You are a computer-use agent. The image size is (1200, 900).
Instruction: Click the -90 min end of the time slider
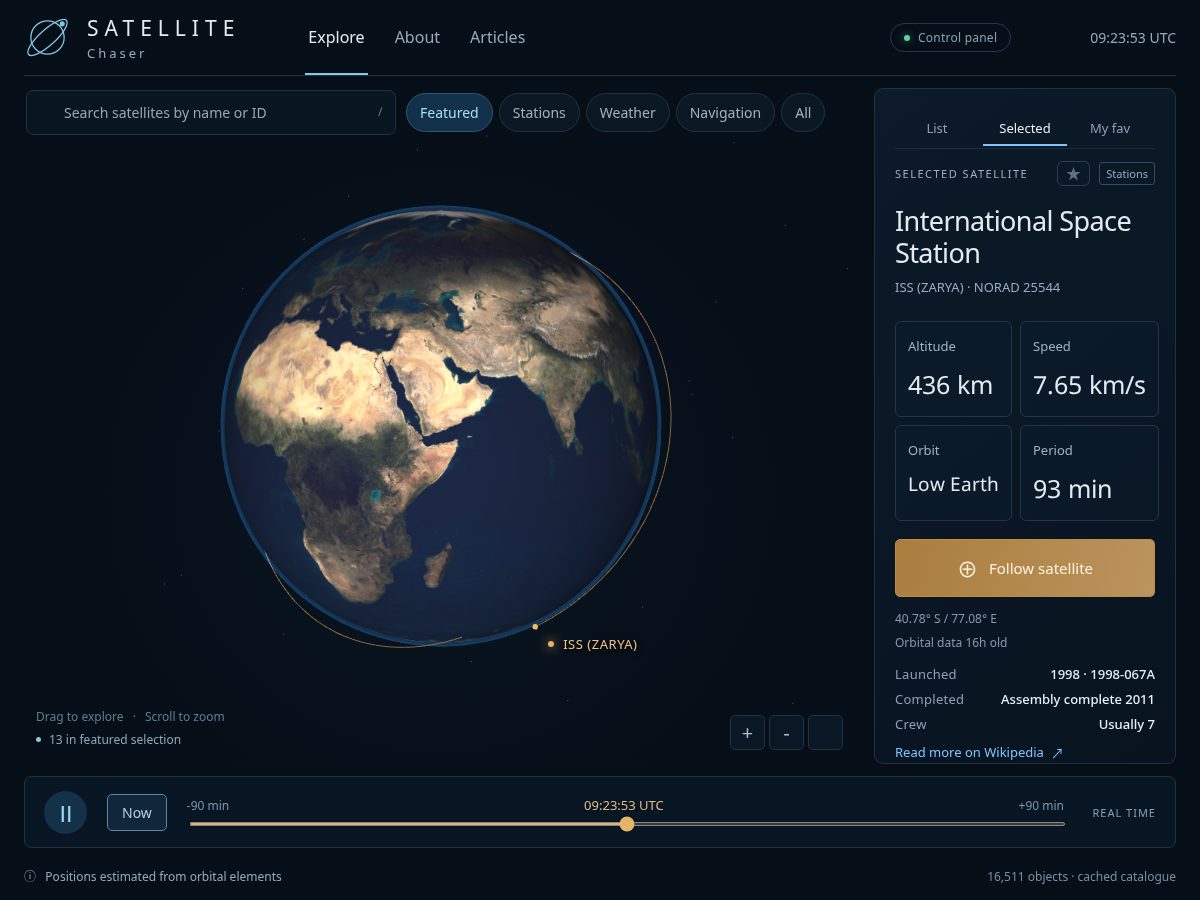207,806
